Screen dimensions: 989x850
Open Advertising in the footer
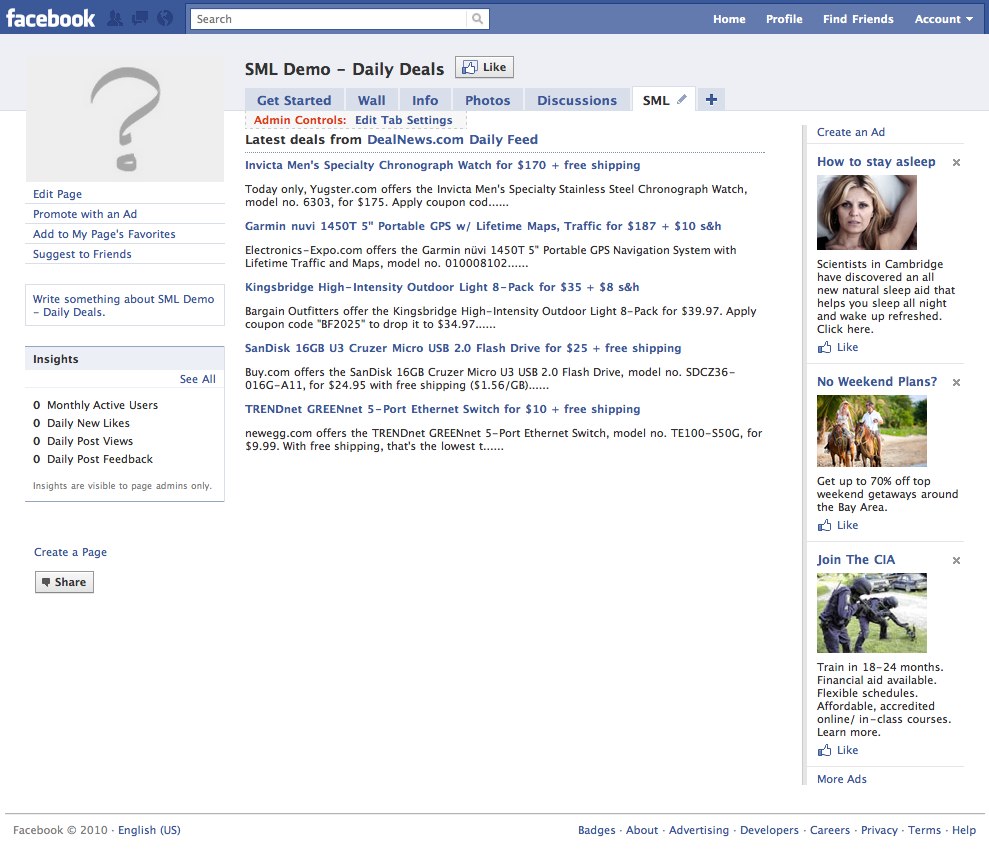pos(698,830)
